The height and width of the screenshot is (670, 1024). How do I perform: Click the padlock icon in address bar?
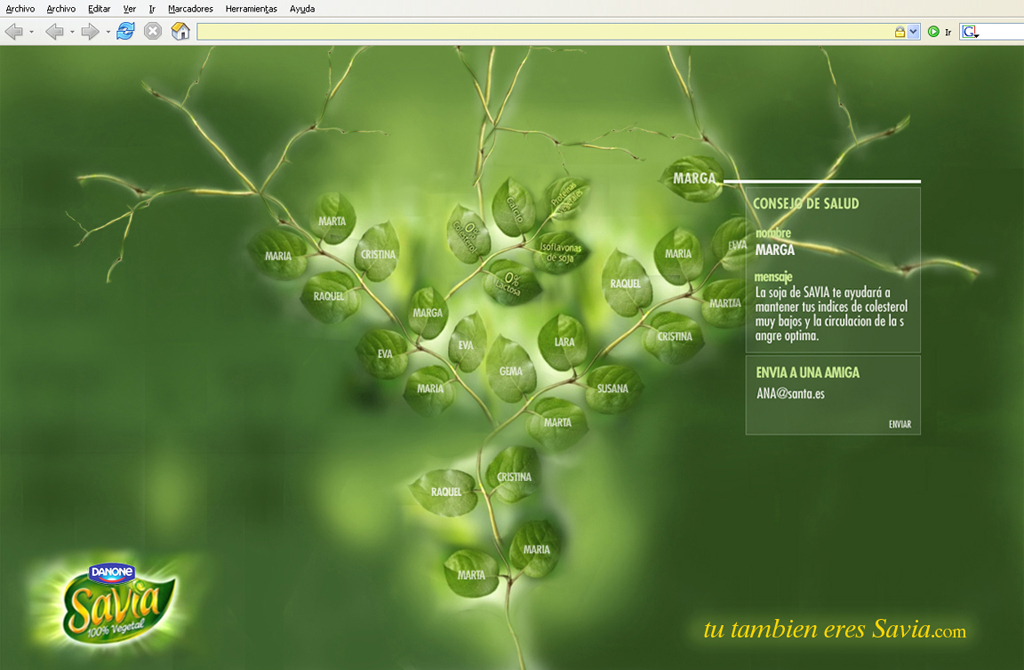[899, 32]
